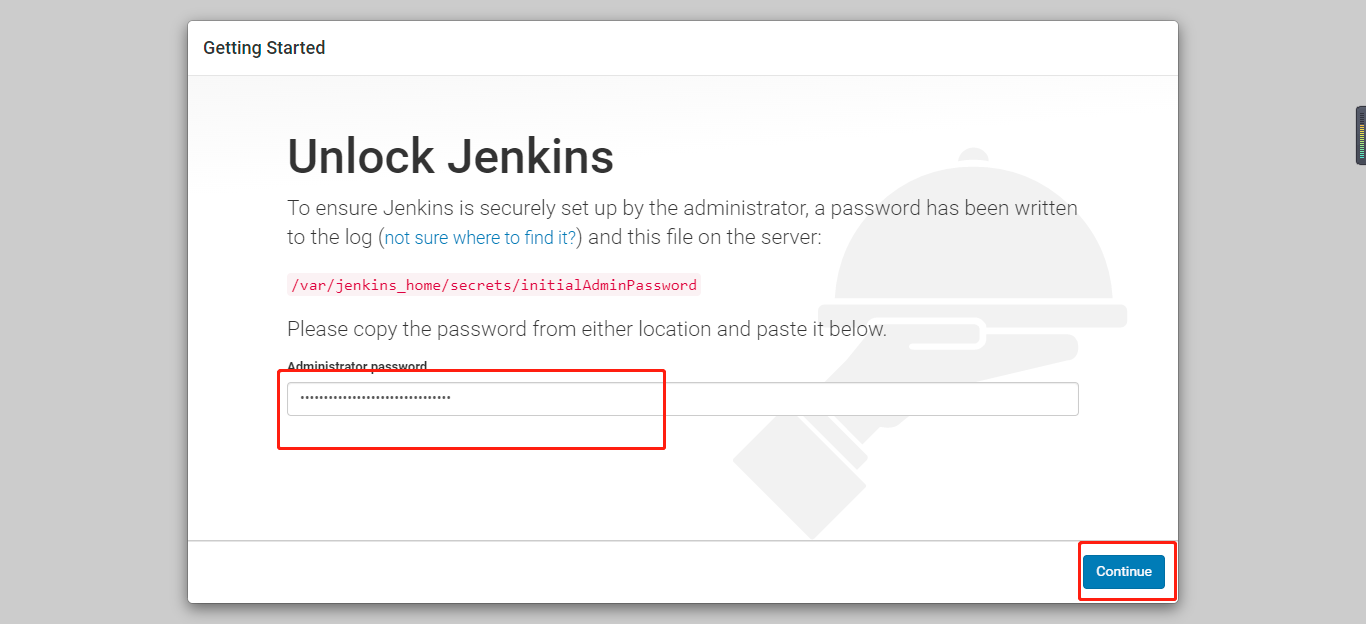This screenshot has height=624, width=1366.
Task: Click the Administrator password label
Action: 356,366
